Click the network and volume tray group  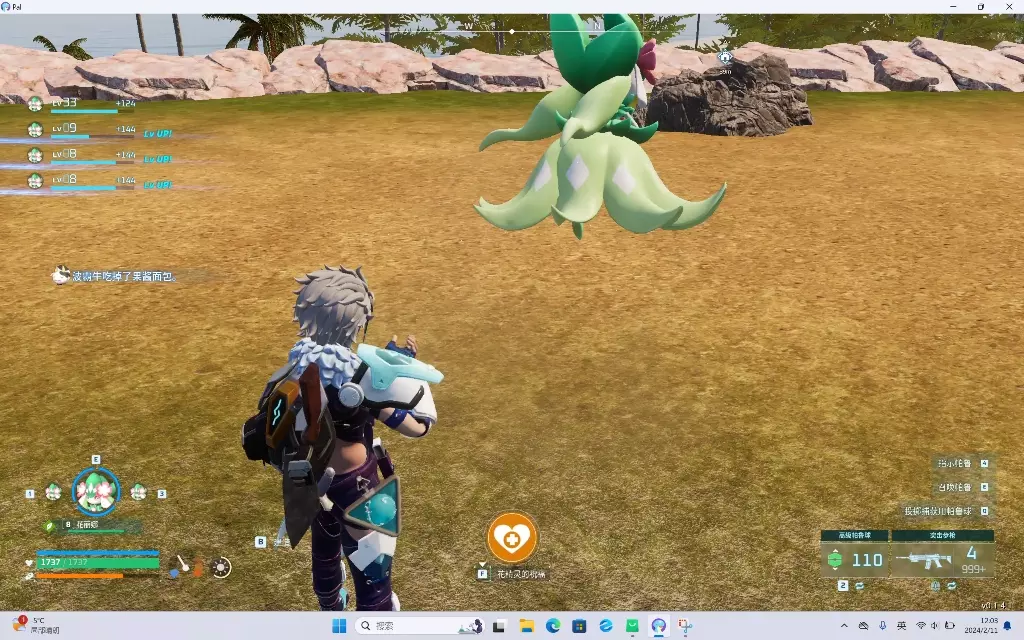pyautogui.click(x=935, y=626)
